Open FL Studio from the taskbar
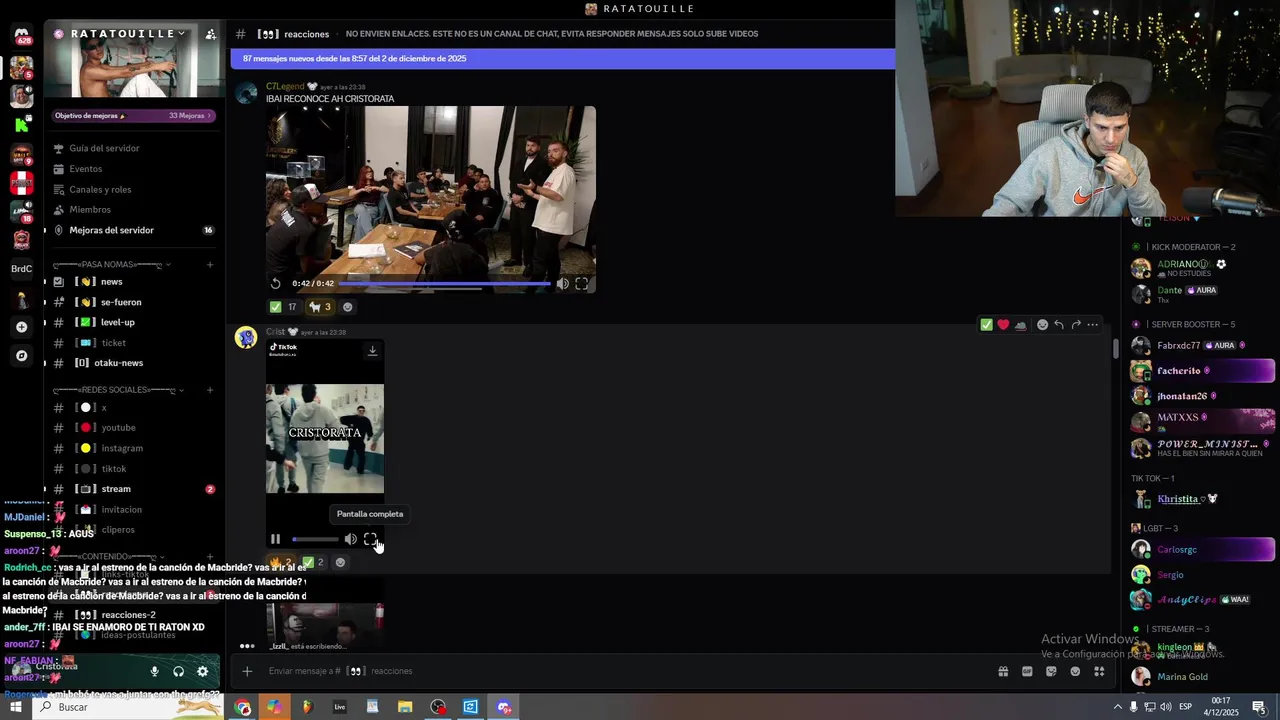This screenshot has height=720, width=1280. (x=307, y=707)
